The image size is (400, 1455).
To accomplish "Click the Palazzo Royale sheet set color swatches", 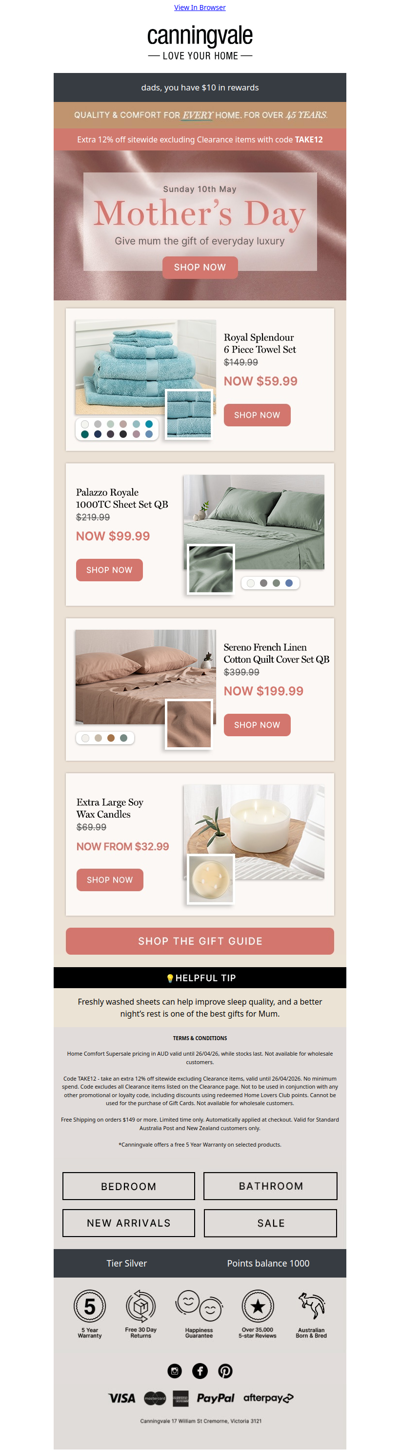I will click(x=271, y=583).
